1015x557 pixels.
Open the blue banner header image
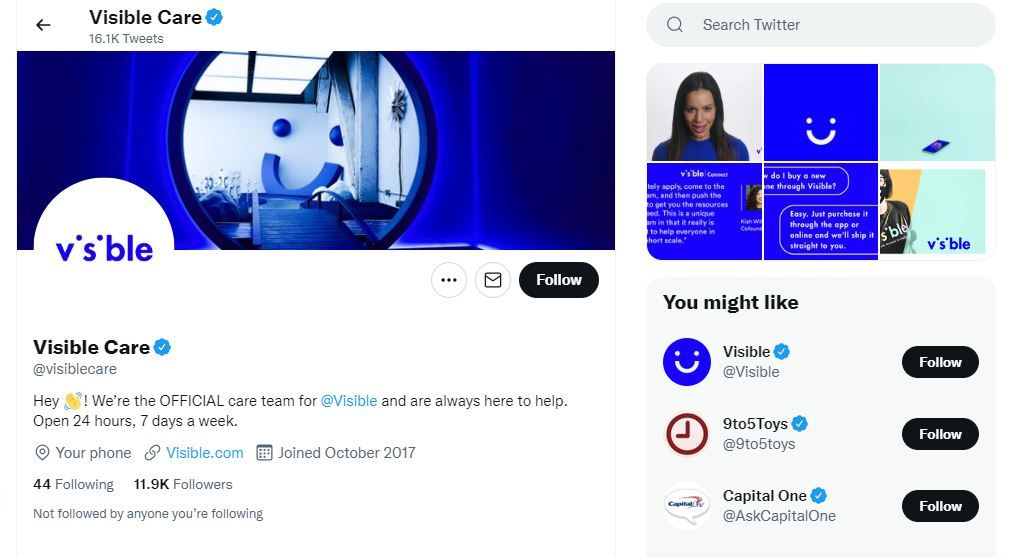click(x=316, y=150)
